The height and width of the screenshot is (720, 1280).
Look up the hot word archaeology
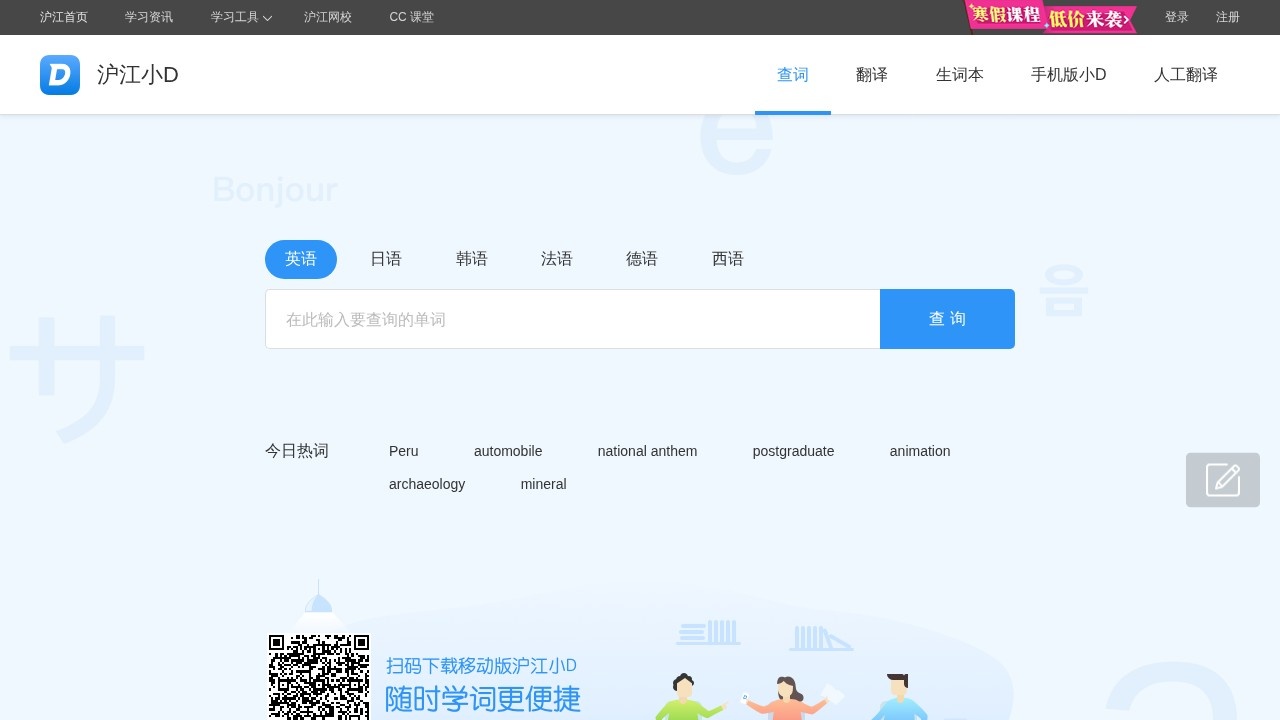click(426, 484)
